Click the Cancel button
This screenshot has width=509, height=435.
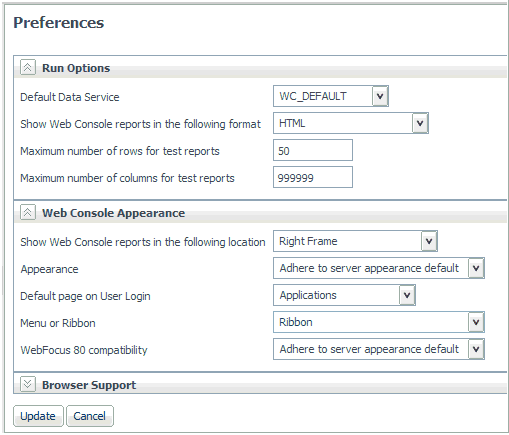90,416
